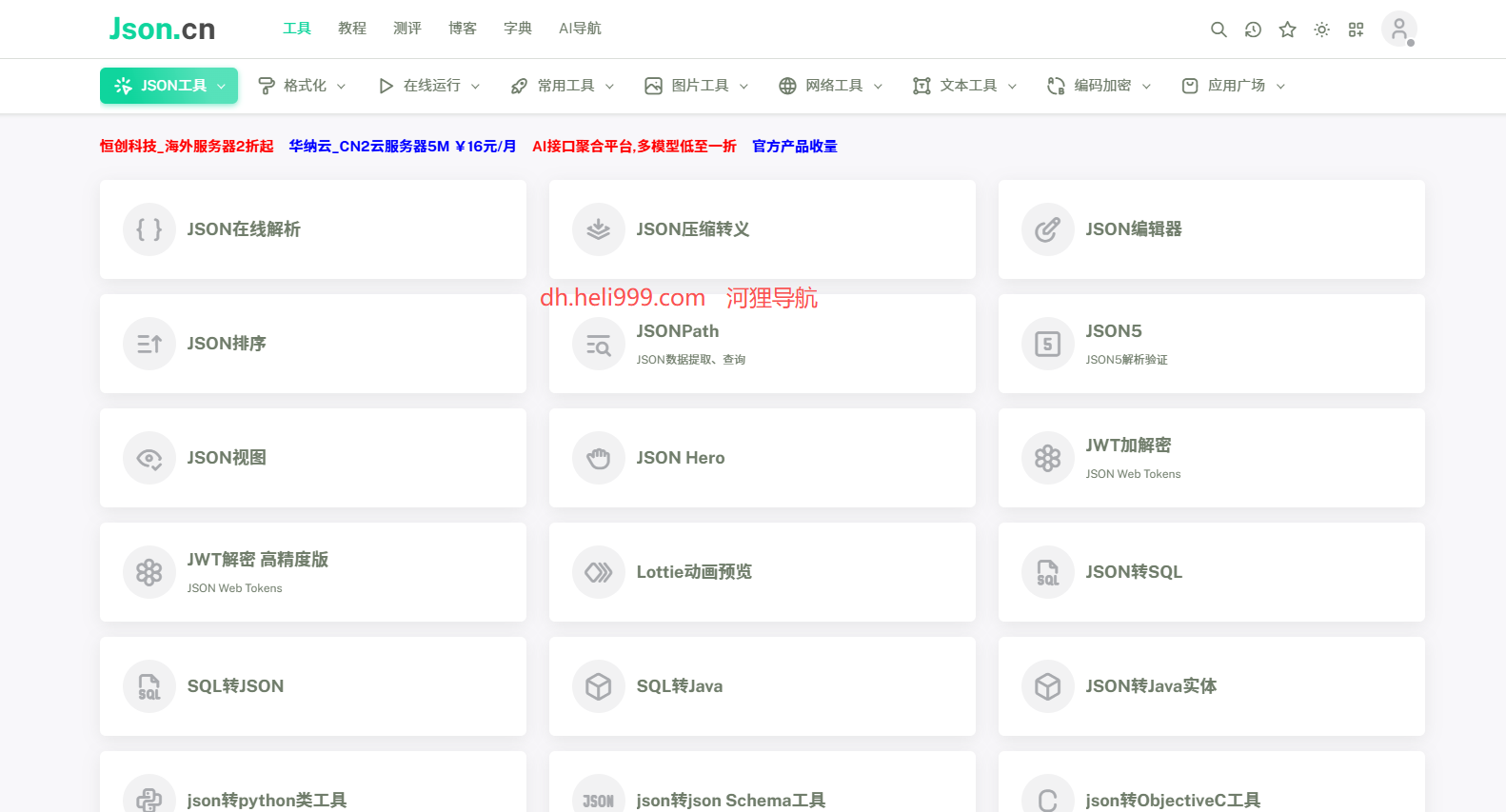Viewport: 1506px width, 812px height.
Task: Open the 华纳云_CN2云服务器 ad link
Action: [x=403, y=147]
